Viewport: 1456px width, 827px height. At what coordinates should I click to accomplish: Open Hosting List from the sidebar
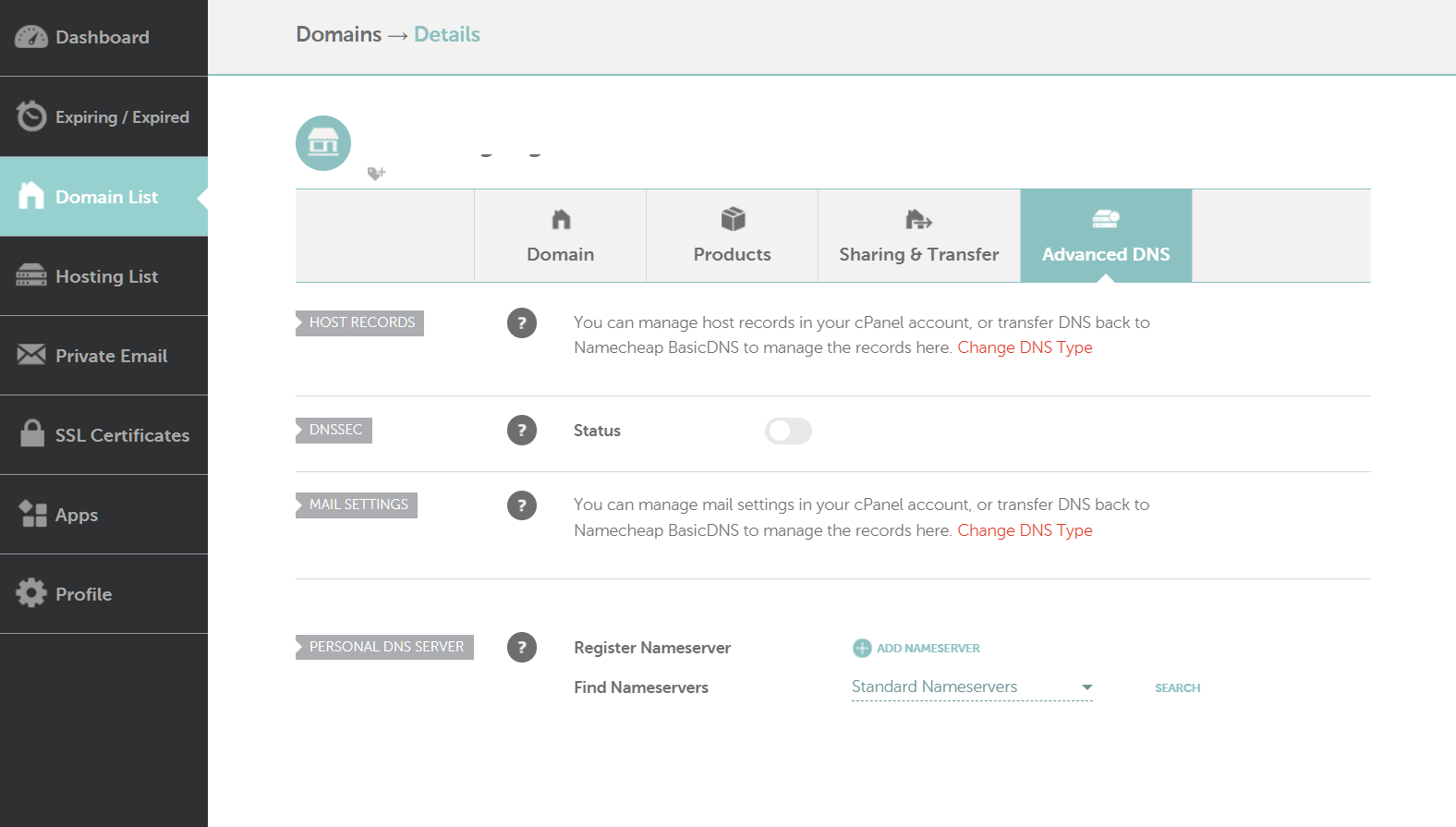pyautogui.click(x=105, y=276)
